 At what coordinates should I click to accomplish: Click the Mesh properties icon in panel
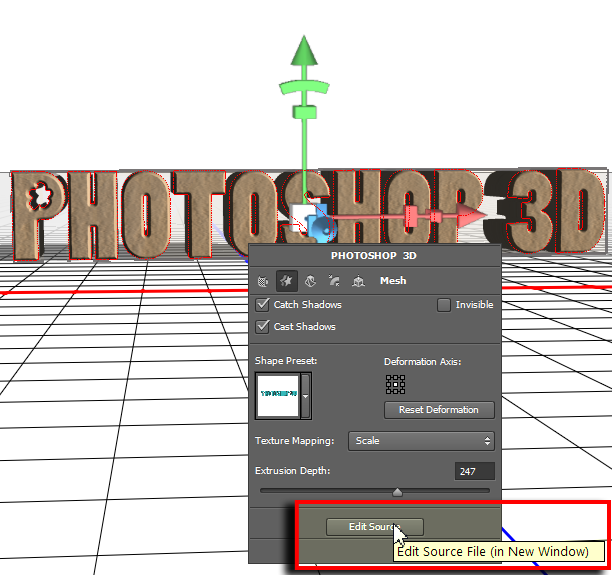[285, 282]
